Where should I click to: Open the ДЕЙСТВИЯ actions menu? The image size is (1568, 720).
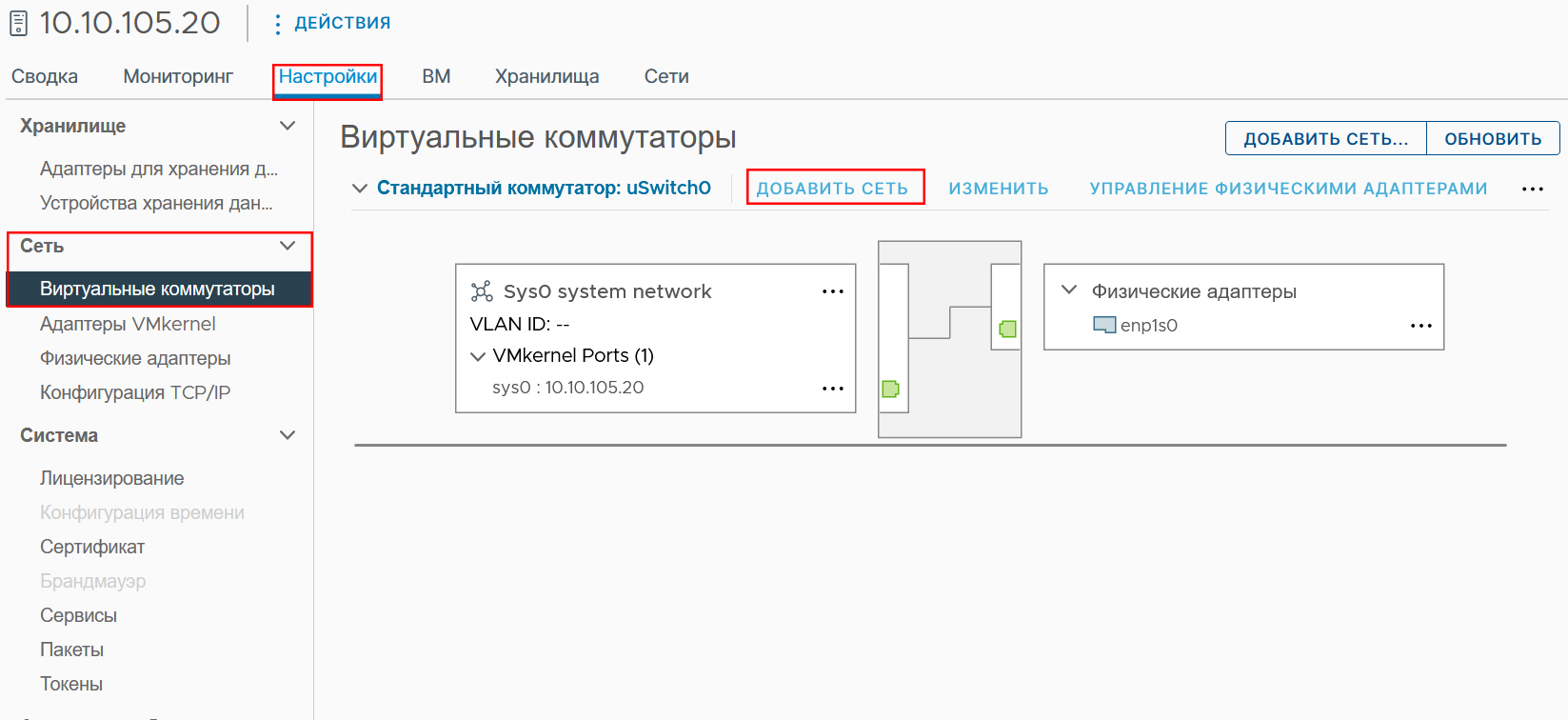pyautogui.click(x=332, y=23)
